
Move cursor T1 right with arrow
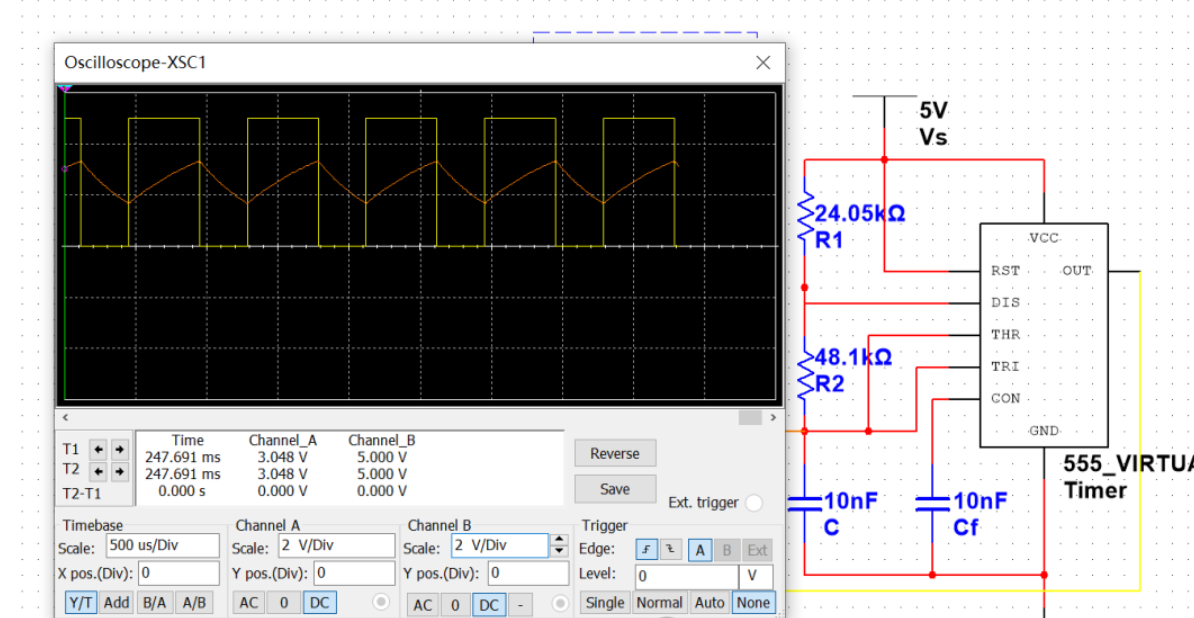119,449
